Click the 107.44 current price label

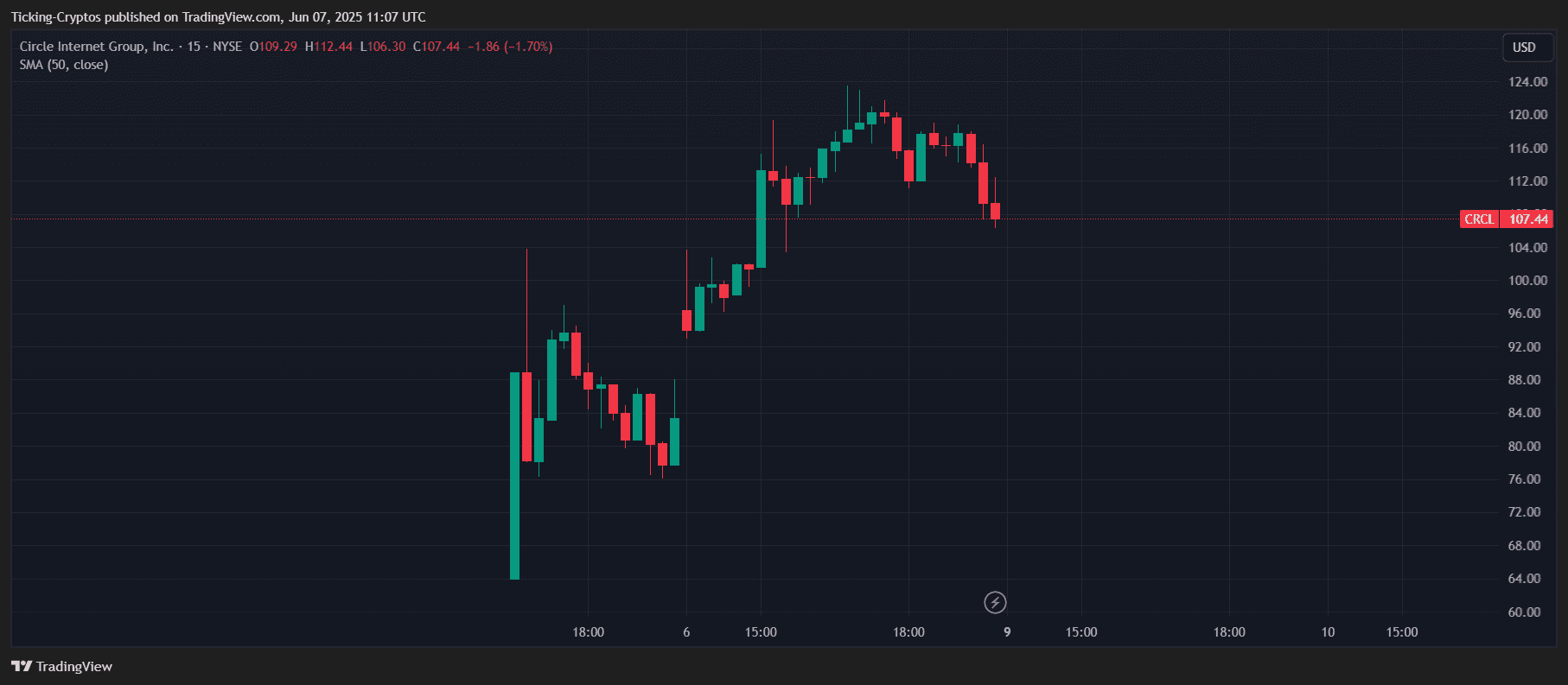pos(1528,219)
